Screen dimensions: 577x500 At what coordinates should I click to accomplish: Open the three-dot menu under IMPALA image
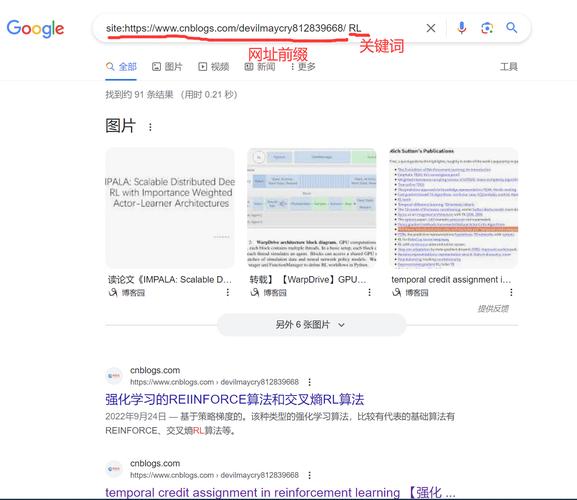tap(228, 292)
